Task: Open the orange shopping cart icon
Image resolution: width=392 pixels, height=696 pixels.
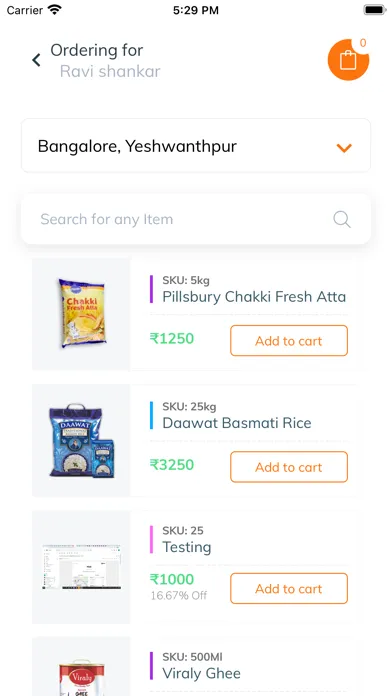Action: 348,60
